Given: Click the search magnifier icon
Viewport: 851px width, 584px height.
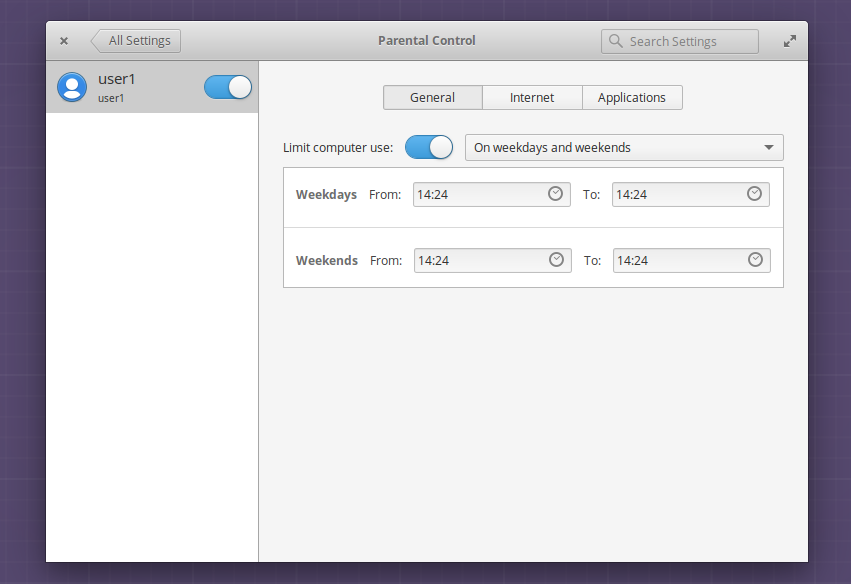Looking at the screenshot, I should click(615, 41).
